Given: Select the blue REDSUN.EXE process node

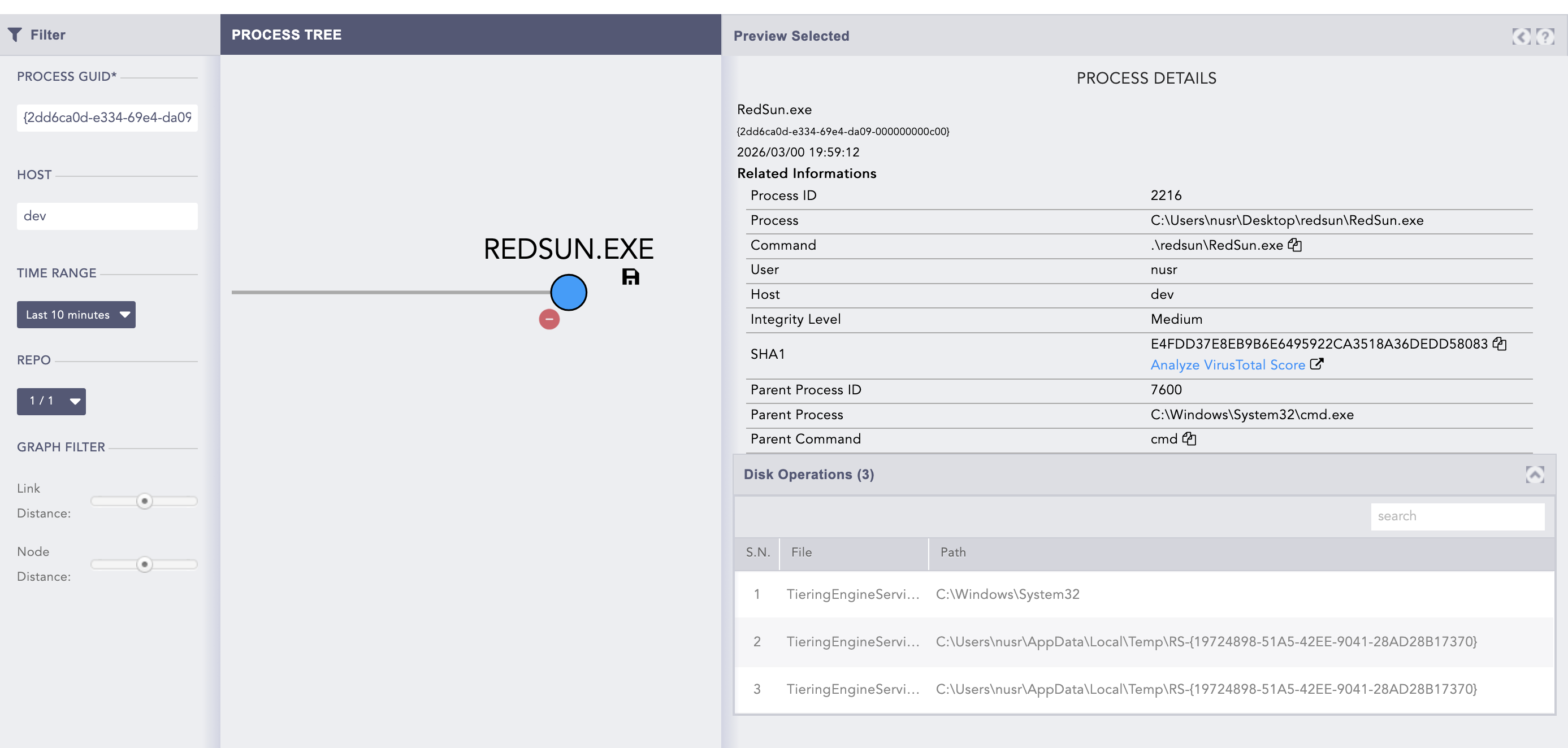Looking at the screenshot, I should pos(568,292).
